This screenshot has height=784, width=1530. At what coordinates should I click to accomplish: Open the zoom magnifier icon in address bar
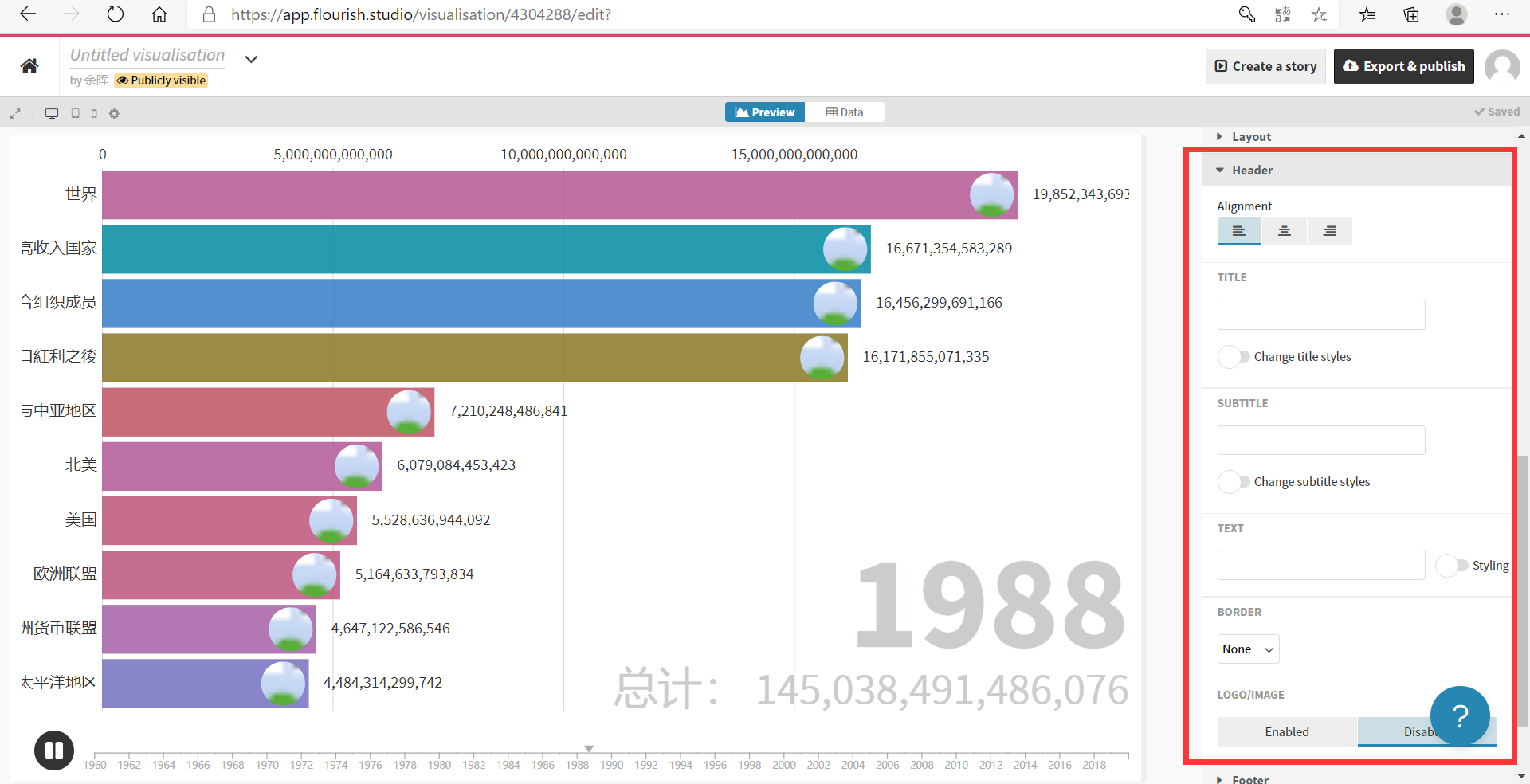point(1247,14)
